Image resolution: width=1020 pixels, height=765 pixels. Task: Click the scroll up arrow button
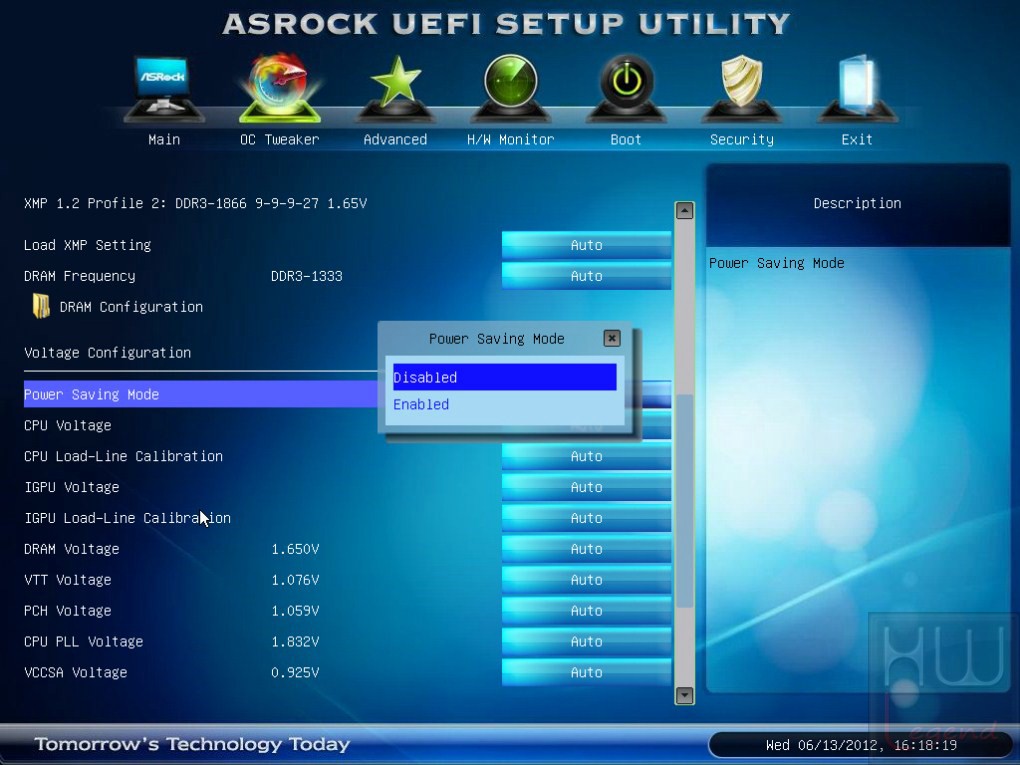click(684, 210)
